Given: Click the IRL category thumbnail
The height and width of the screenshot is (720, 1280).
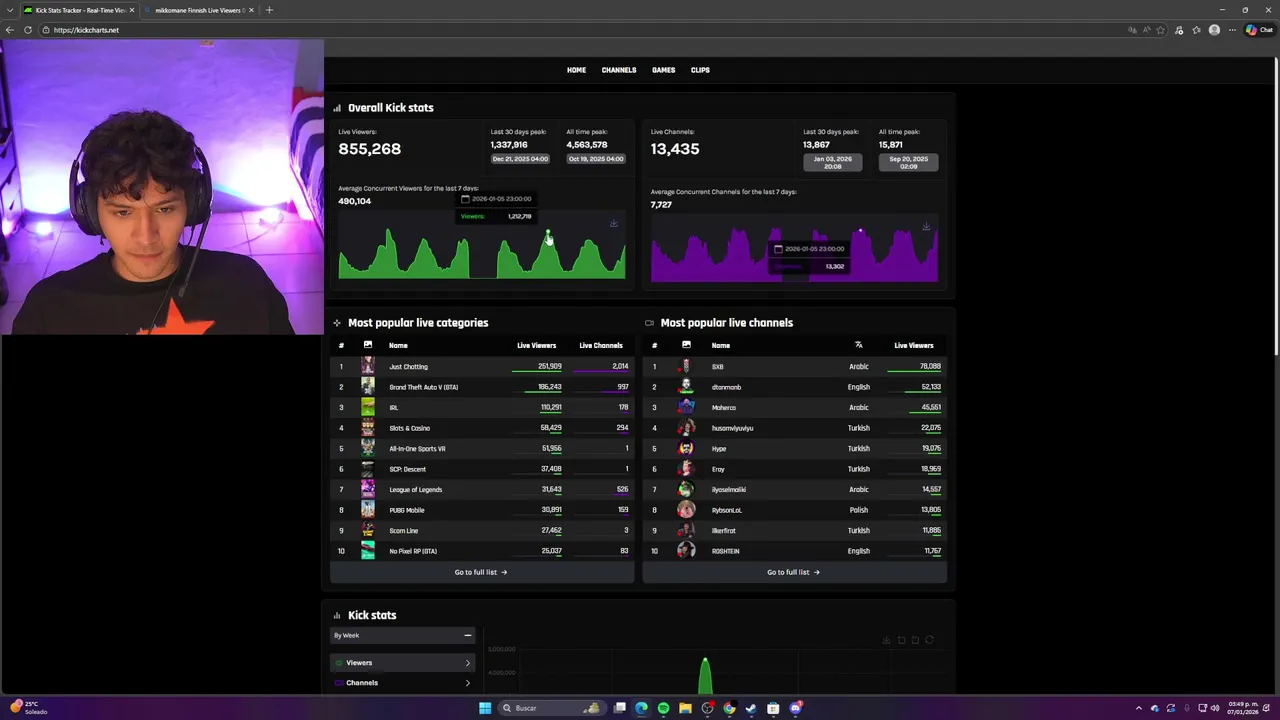Looking at the screenshot, I should [x=368, y=407].
